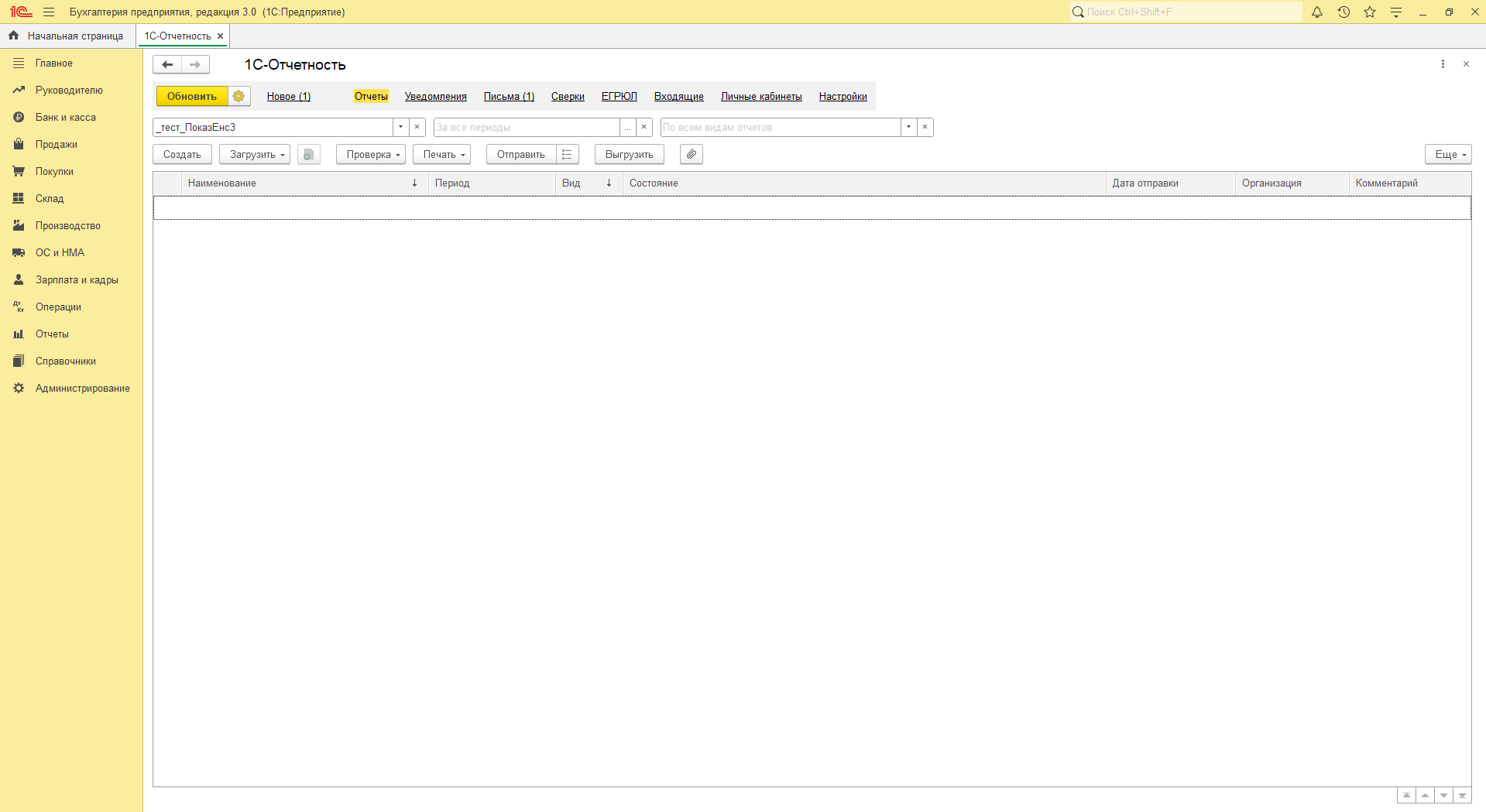Open the Уведомления link
The height and width of the screenshot is (812, 1486).
coord(436,96)
